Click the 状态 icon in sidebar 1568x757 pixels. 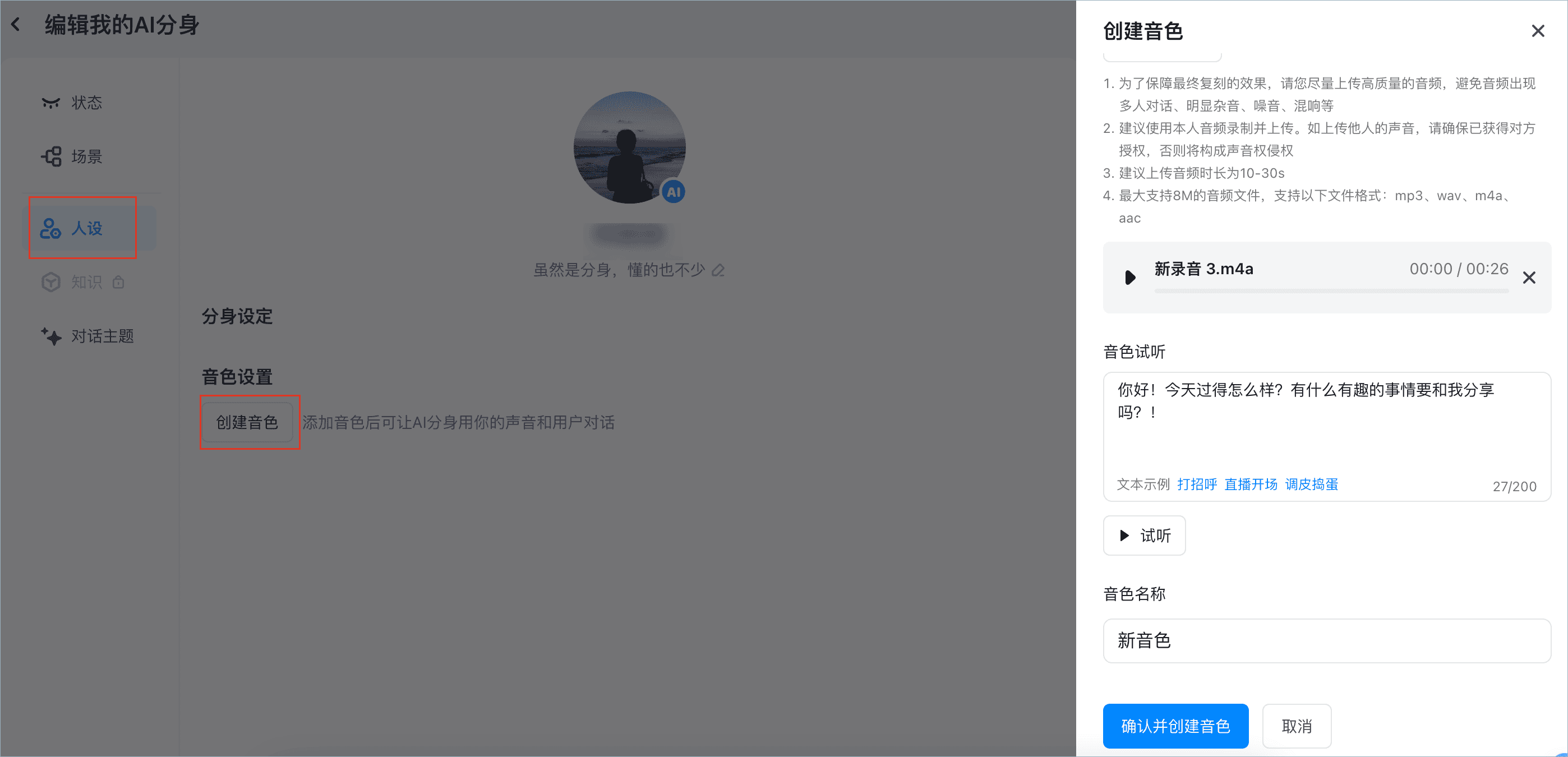[x=50, y=103]
